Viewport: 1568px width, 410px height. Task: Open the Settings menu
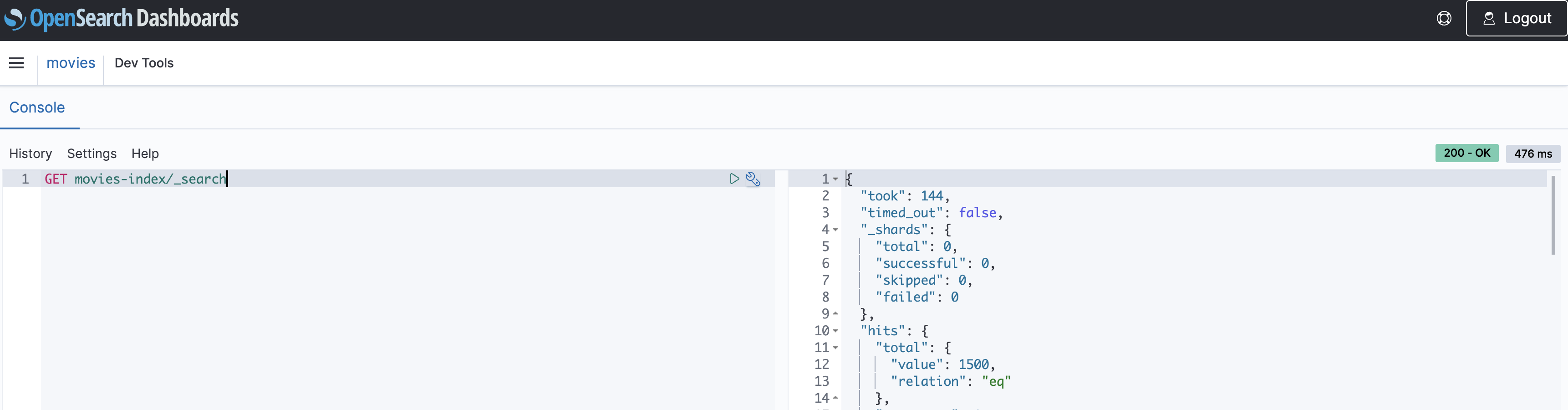click(x=92, y=154)
